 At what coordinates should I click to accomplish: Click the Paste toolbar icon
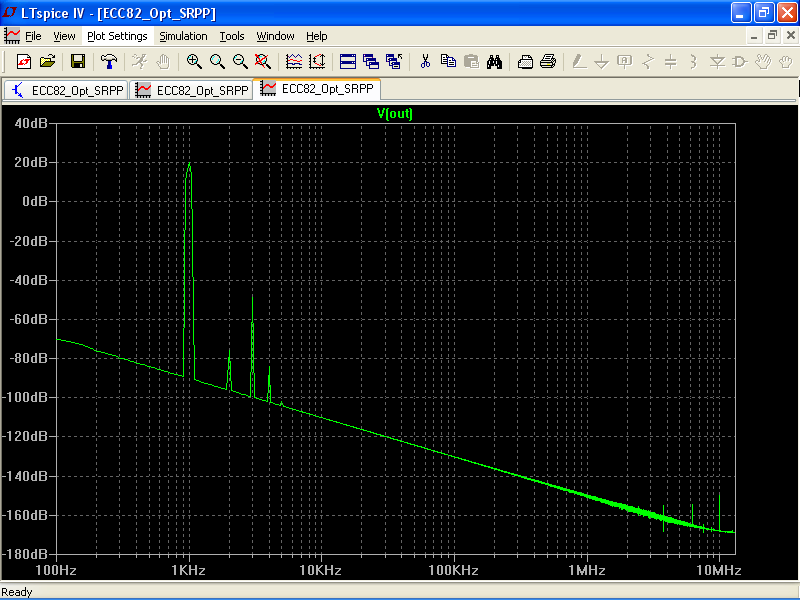coord(471,62)
